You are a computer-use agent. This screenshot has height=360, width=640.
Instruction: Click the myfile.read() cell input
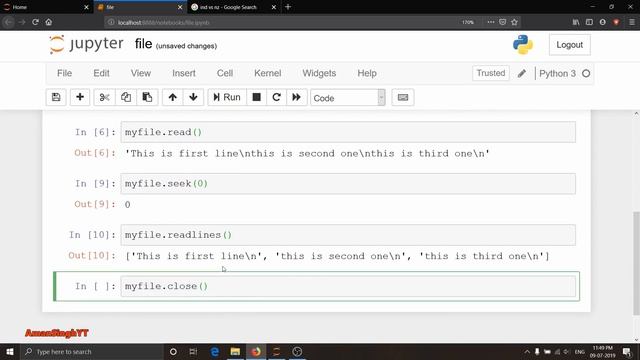click(x=348, y=132)
